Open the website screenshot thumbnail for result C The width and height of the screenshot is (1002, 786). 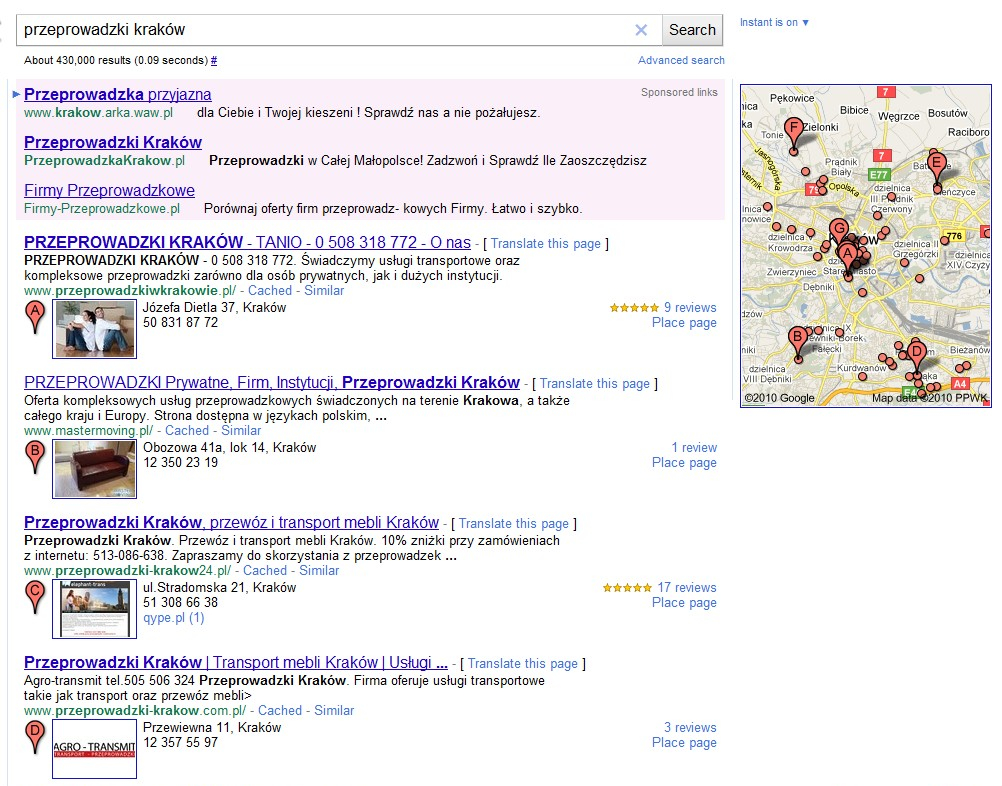(95, 609)
